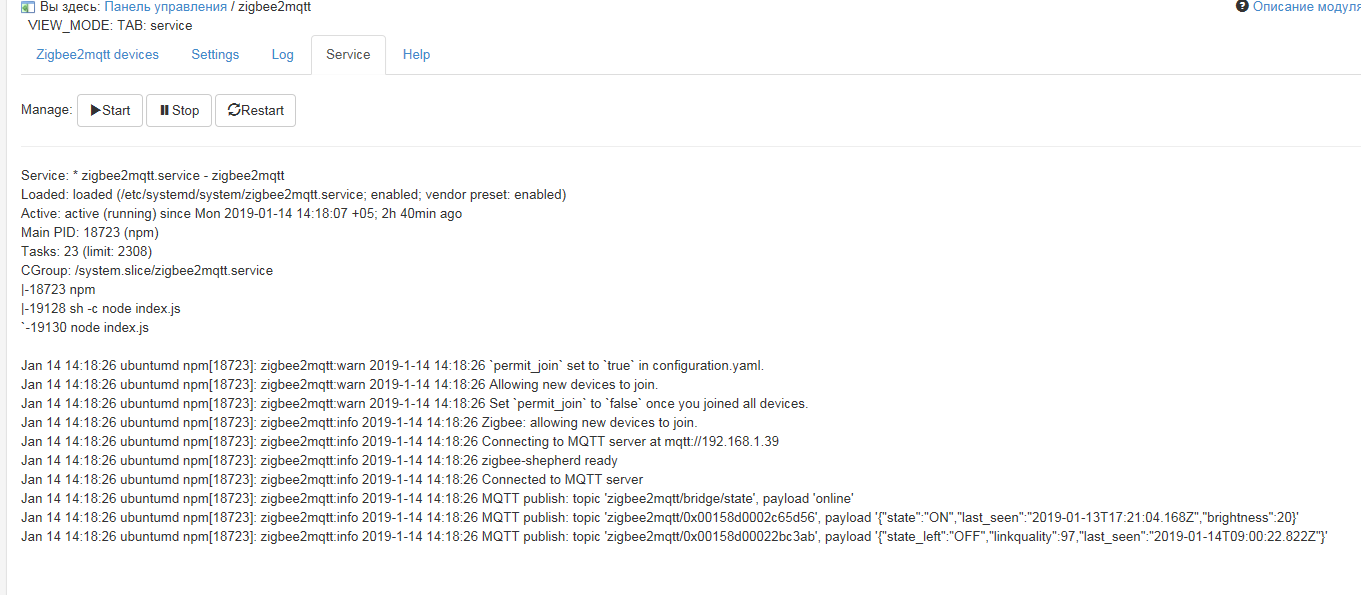Click the 'Manage:' label
Screen dimensions: 1361x595
point(46,109)
